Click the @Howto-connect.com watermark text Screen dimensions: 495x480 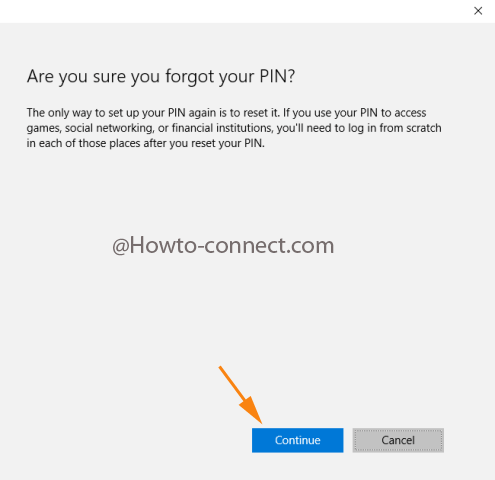coord(223,246)
